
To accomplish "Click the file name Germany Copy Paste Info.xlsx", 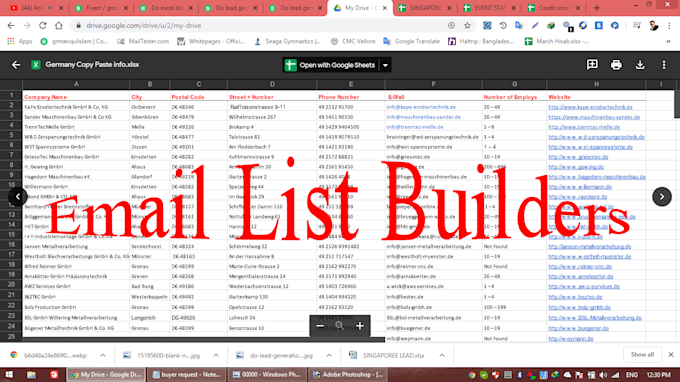I will 92,65.
